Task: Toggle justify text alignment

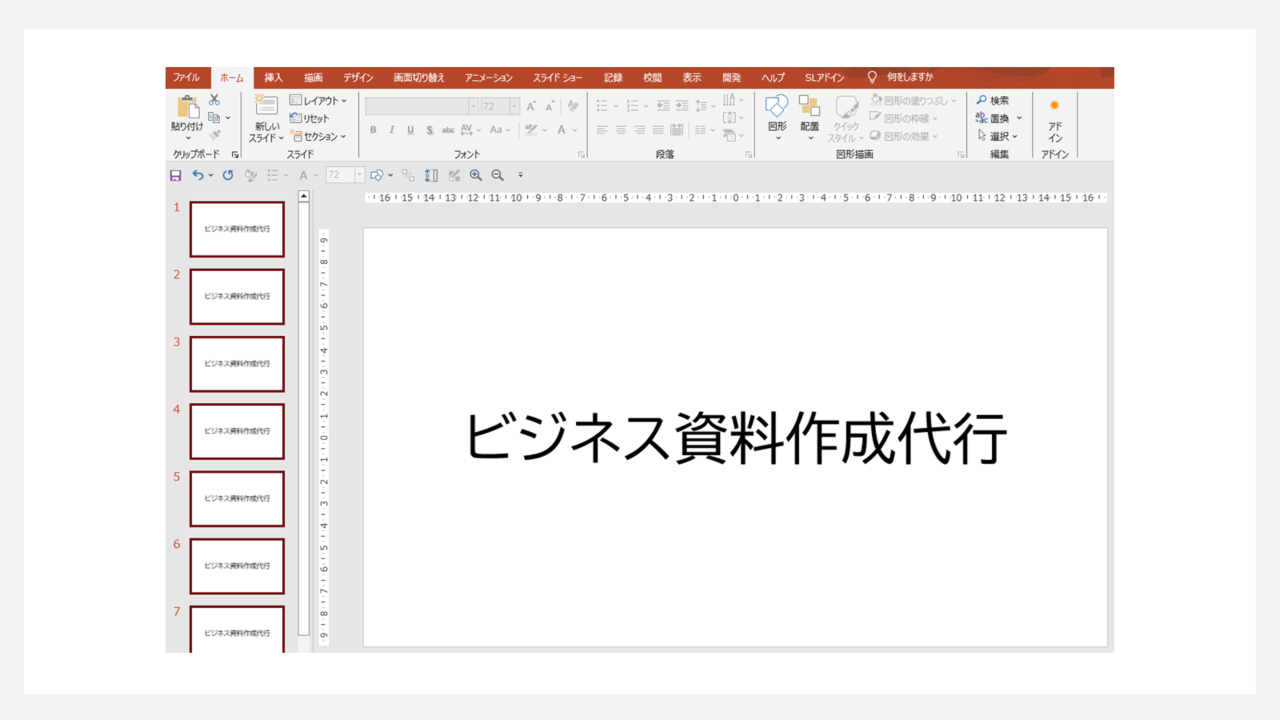Action: click(x=658, y=130)
